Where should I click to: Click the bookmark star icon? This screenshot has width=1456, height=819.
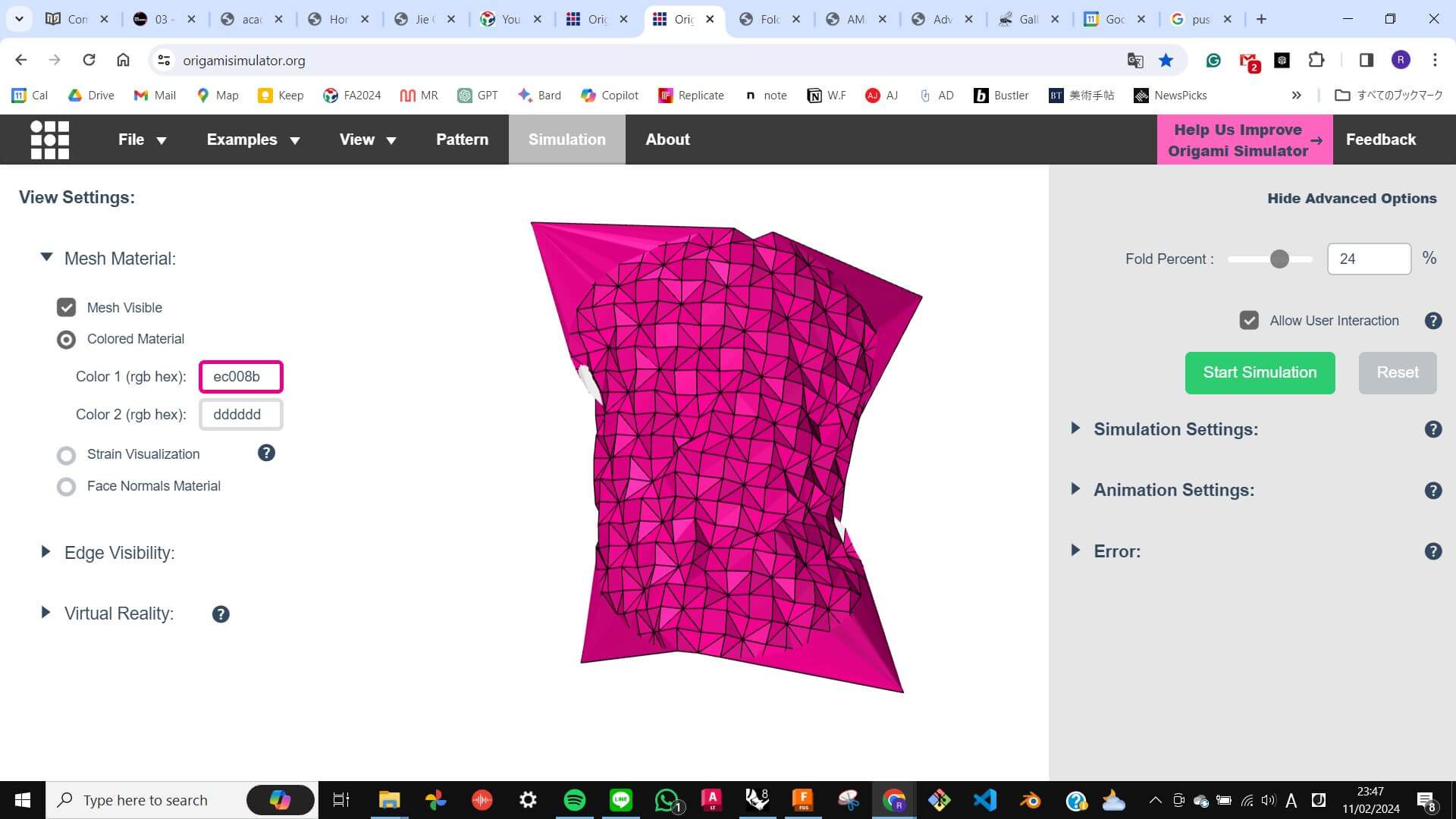click(1166, 60)
